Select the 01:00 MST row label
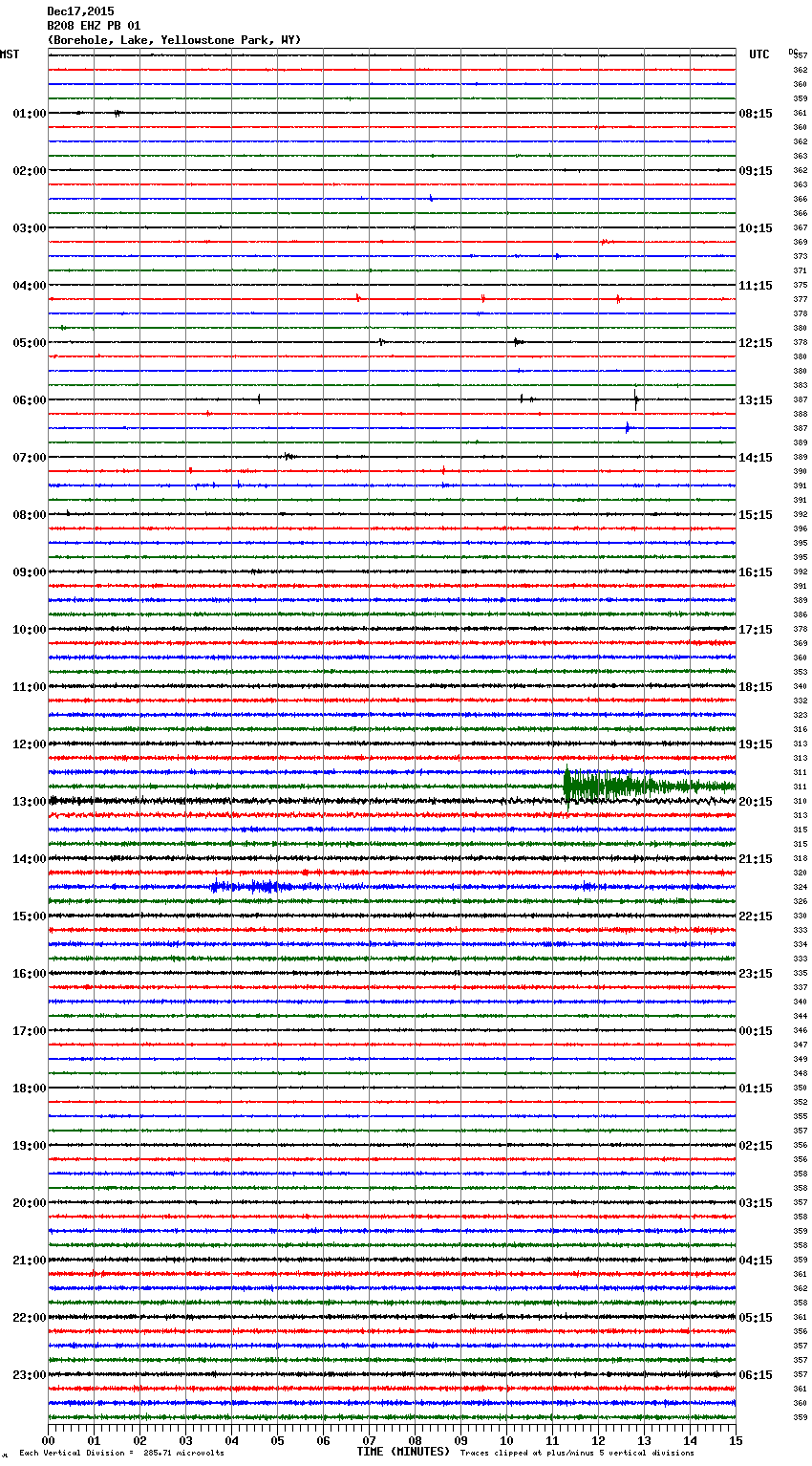This screenshot has height=1466, width=812. tap(30, 114)
